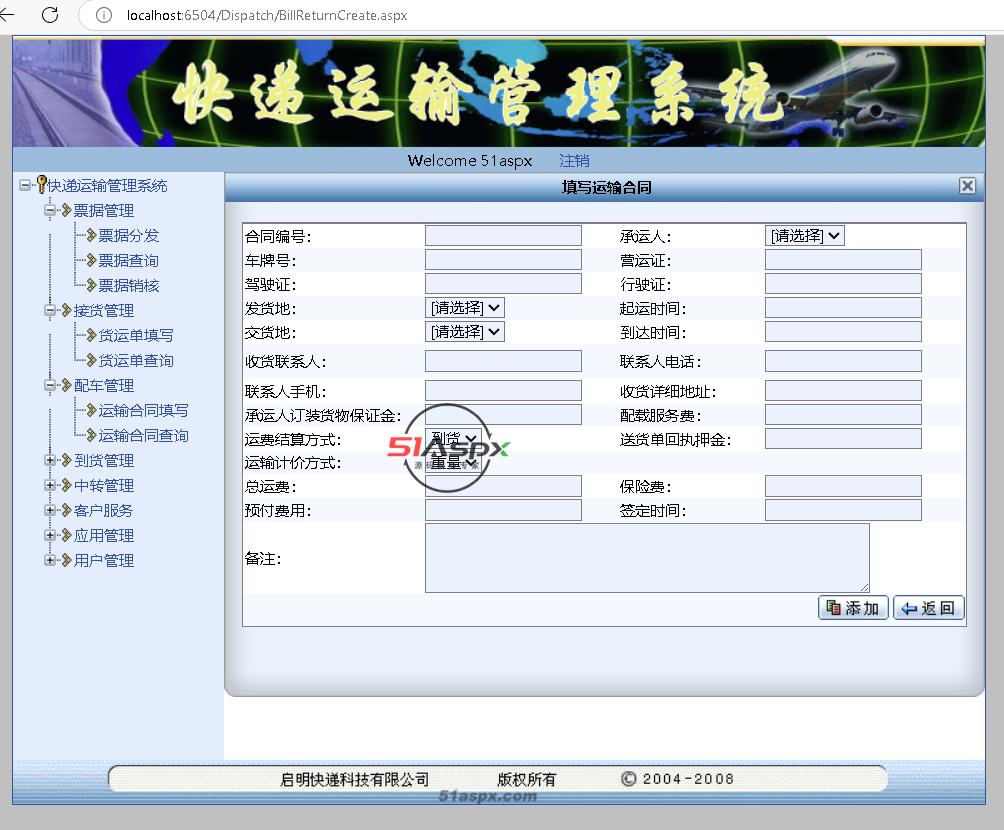Click the 合同编号 input field
Screen dimensions: 1004x830
pyautogui.click(x=503, y=236)
